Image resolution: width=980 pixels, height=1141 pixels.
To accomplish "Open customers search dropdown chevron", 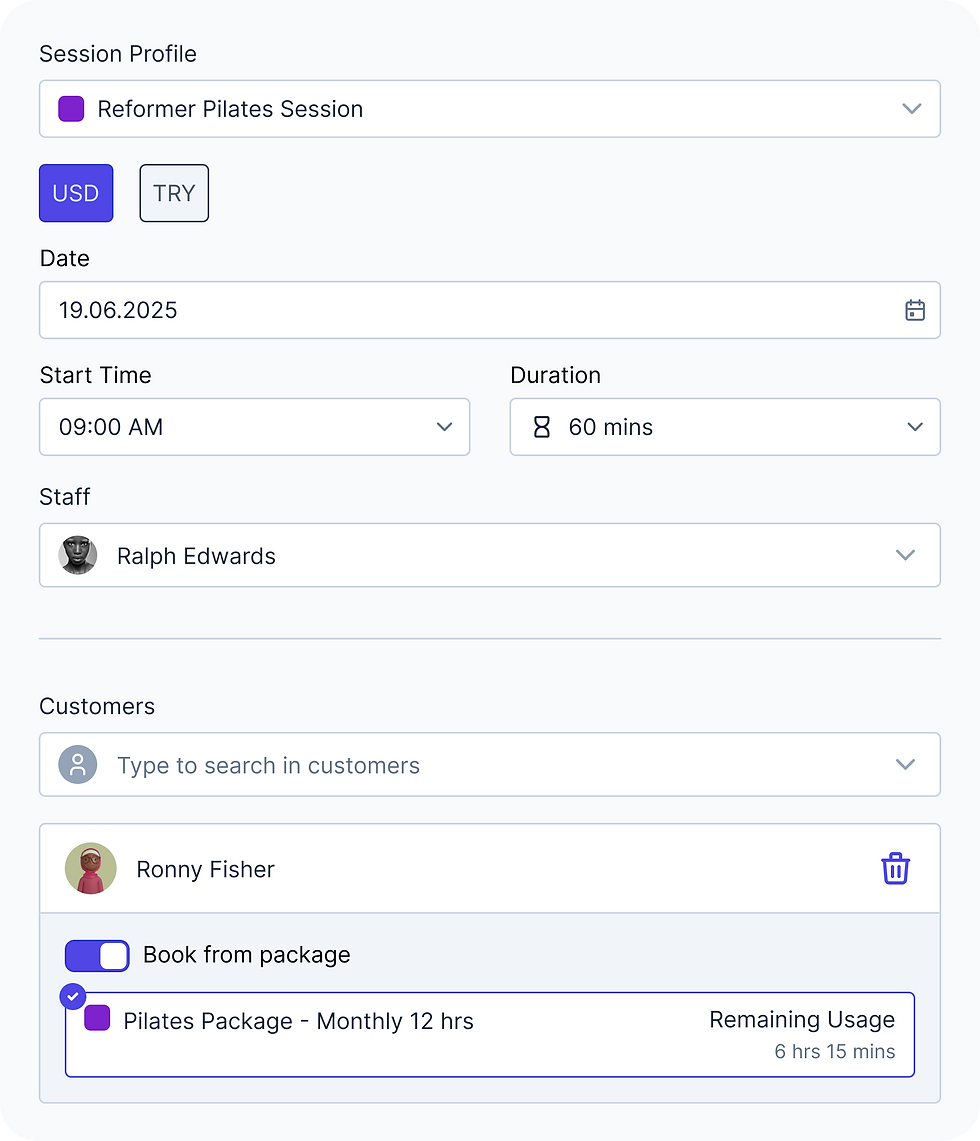I will (905, 765).
